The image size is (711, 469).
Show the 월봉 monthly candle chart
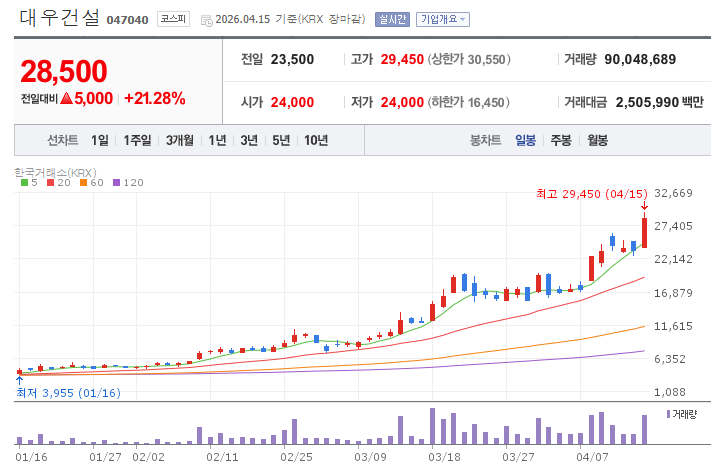597,140
